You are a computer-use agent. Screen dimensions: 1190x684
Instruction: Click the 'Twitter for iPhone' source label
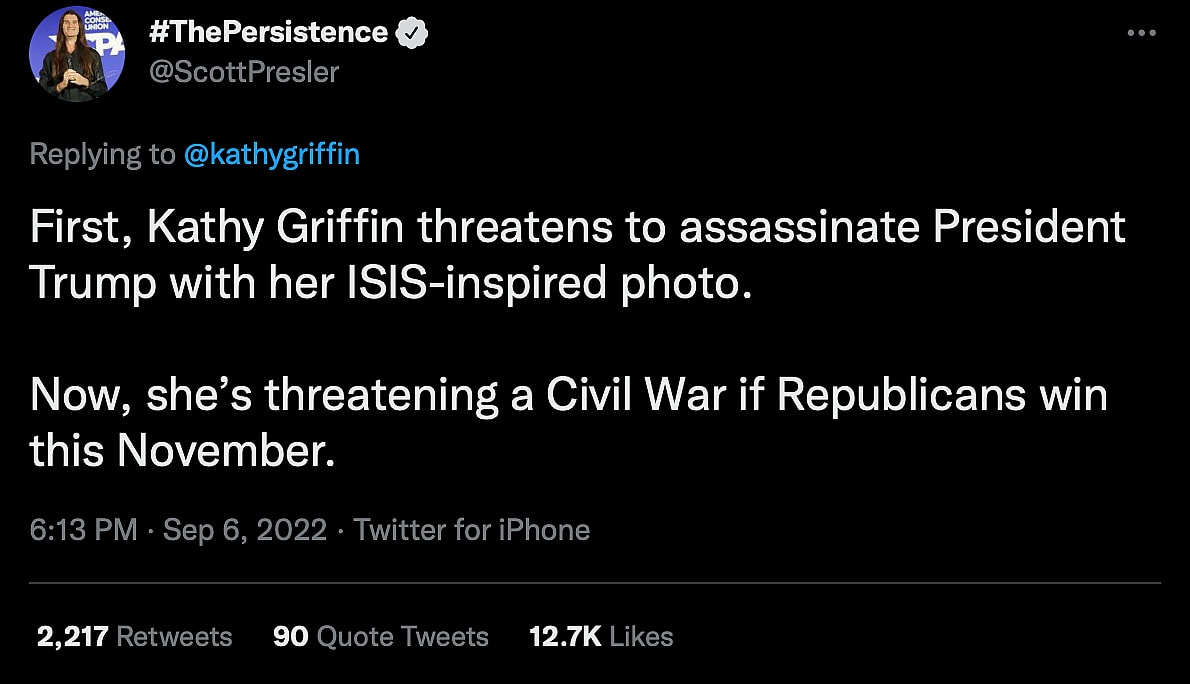471,529
